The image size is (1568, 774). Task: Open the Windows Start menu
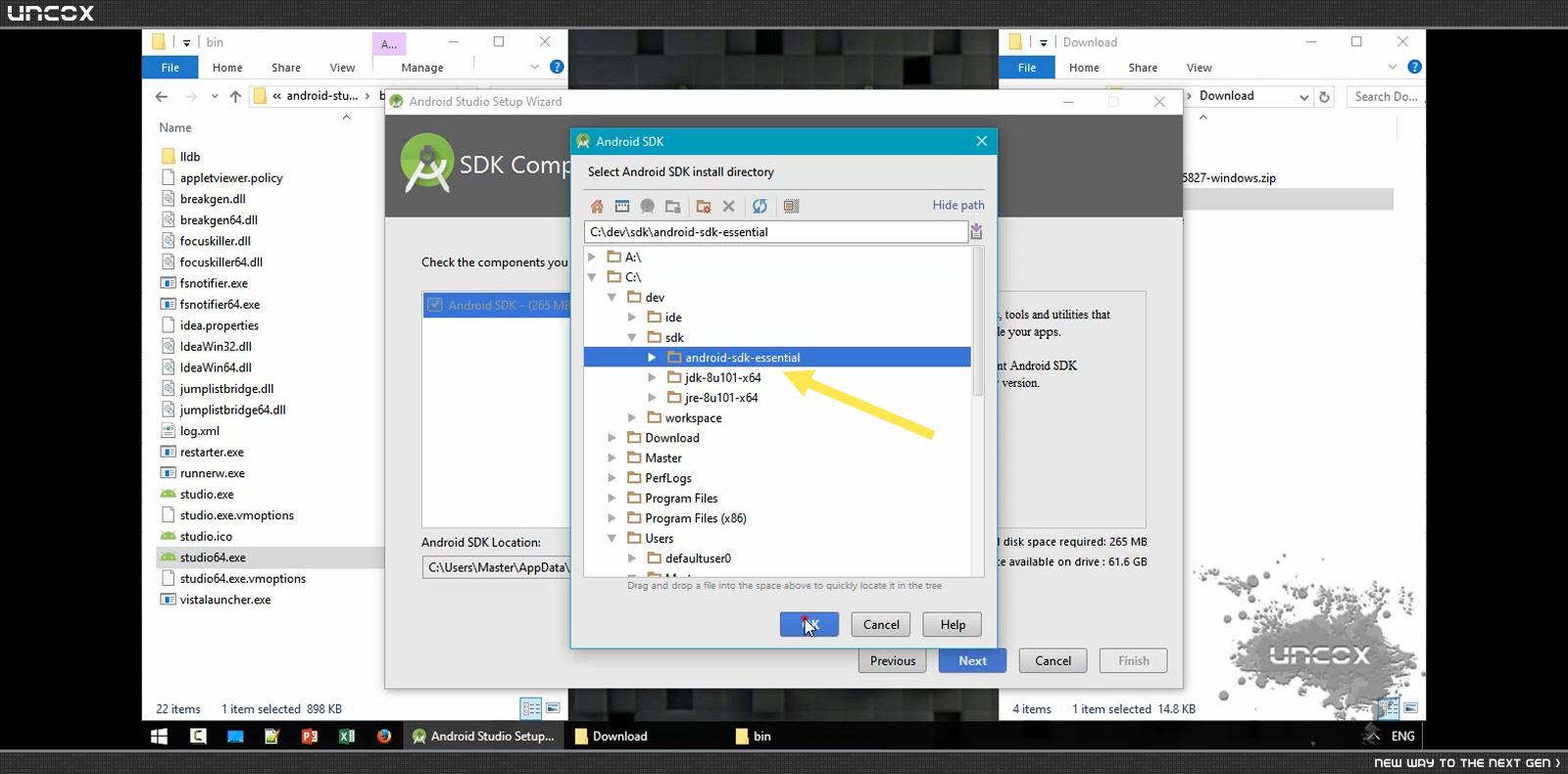160,736
